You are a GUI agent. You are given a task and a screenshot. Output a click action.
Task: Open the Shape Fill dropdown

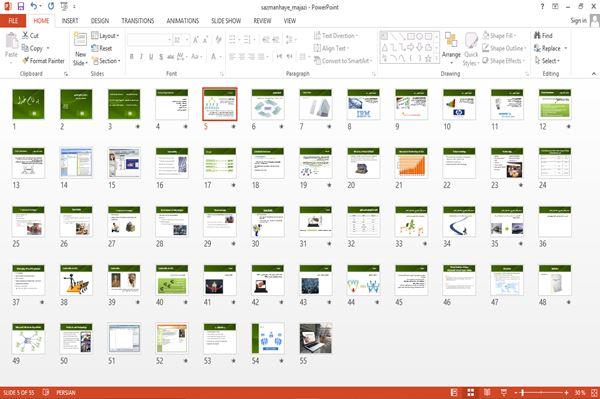[499, 36]
